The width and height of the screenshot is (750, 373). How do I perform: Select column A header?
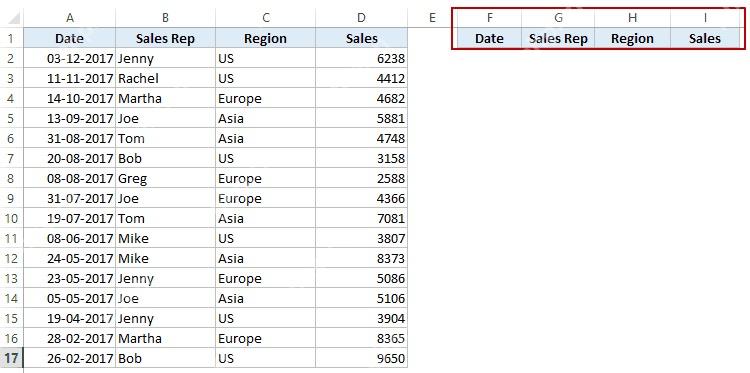70,18
